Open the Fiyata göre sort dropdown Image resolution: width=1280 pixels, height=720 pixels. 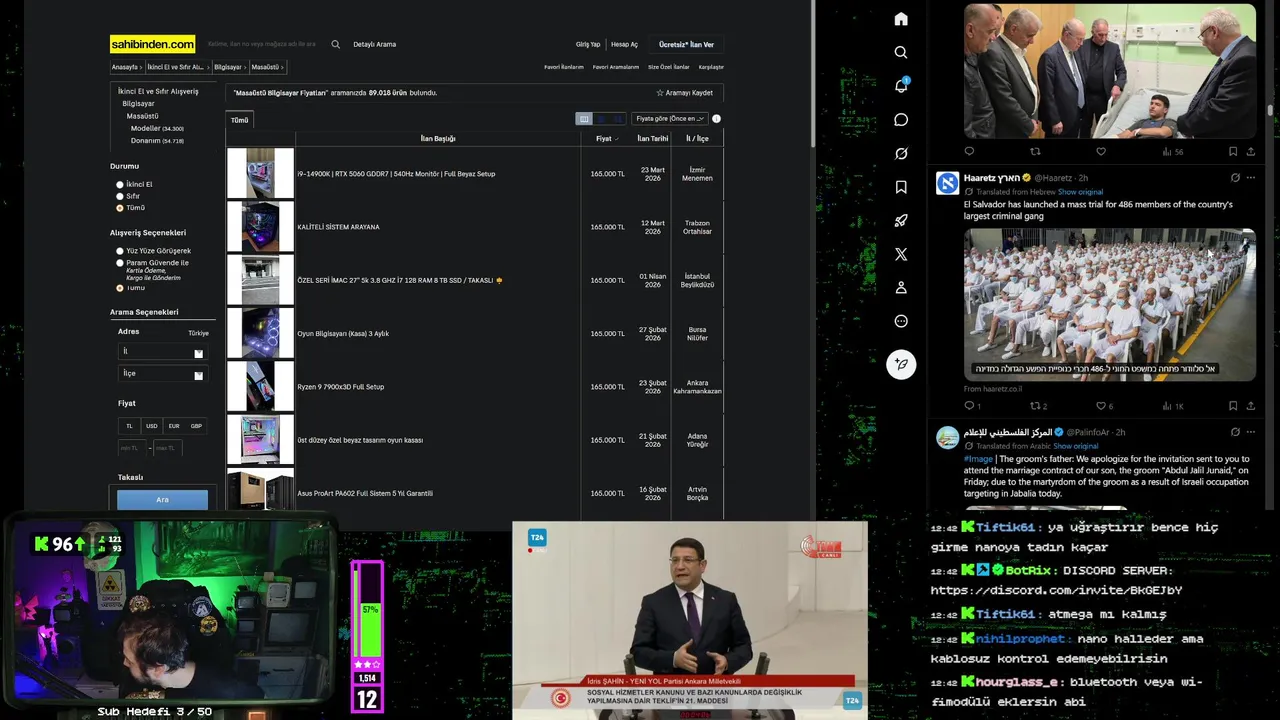point(670,118)
